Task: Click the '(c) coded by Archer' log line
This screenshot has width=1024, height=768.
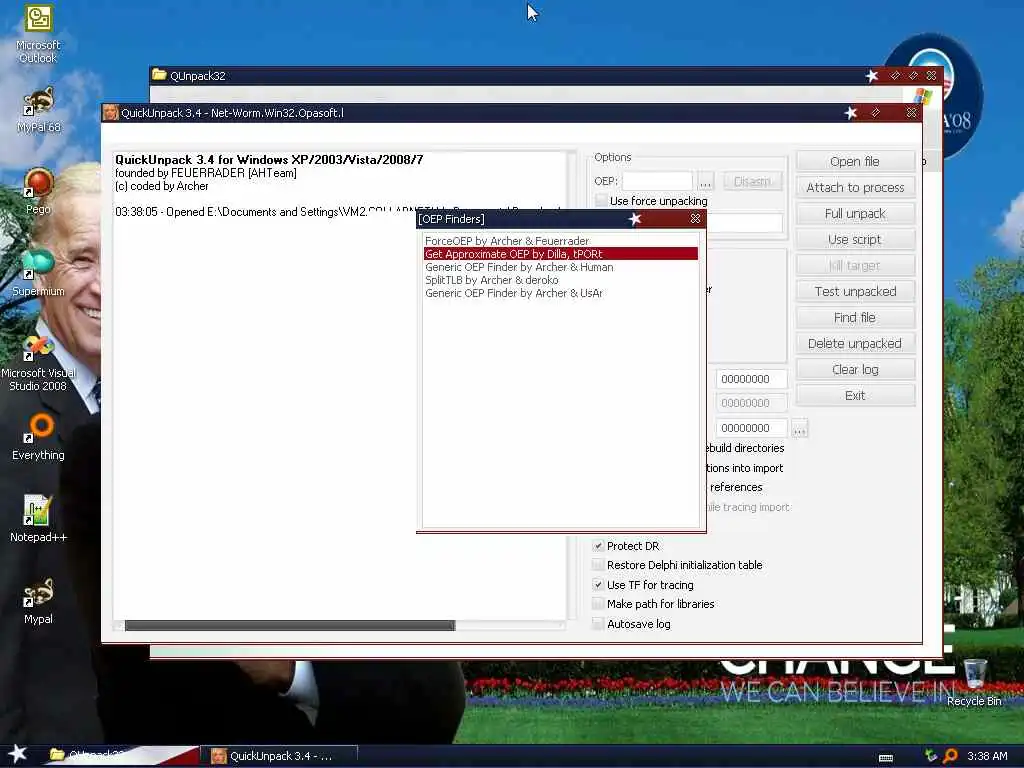Action: [x=162, y=186]
